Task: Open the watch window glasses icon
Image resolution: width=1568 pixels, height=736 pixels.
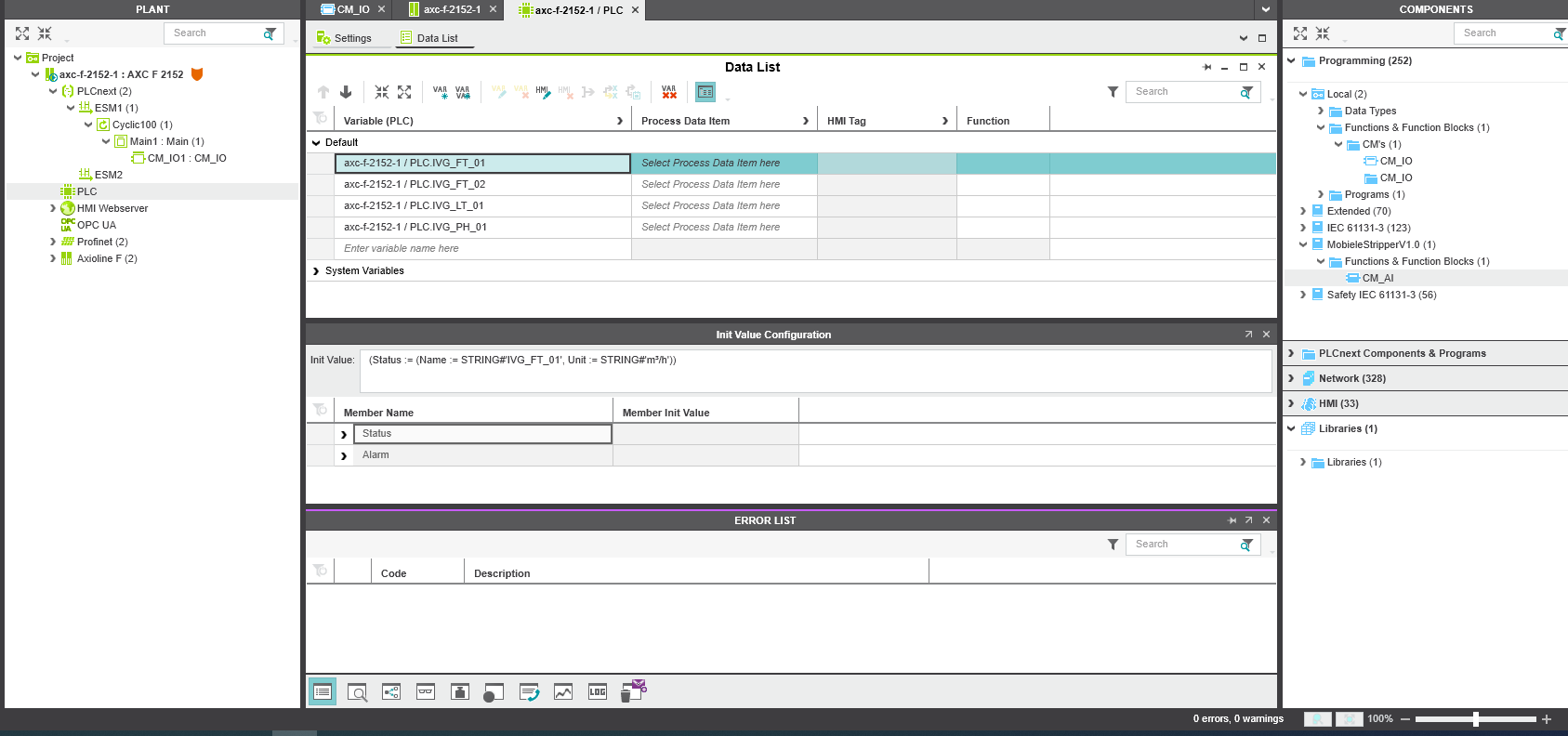Action: click(x=426, y=691)
